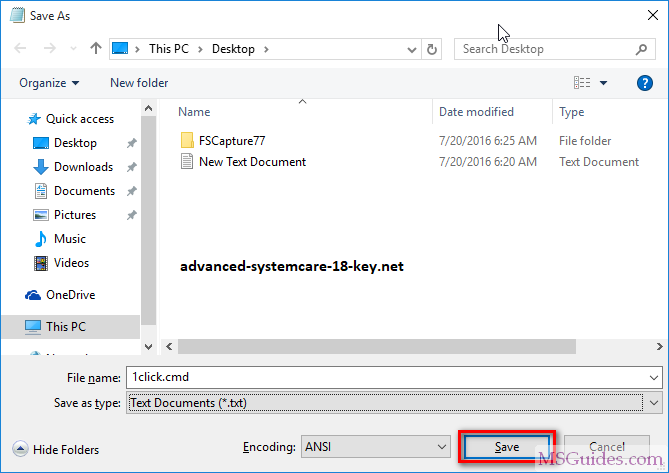This screenshot has width=669, height=473.
Task: Sort files by Date modified column
Action: 476,112
